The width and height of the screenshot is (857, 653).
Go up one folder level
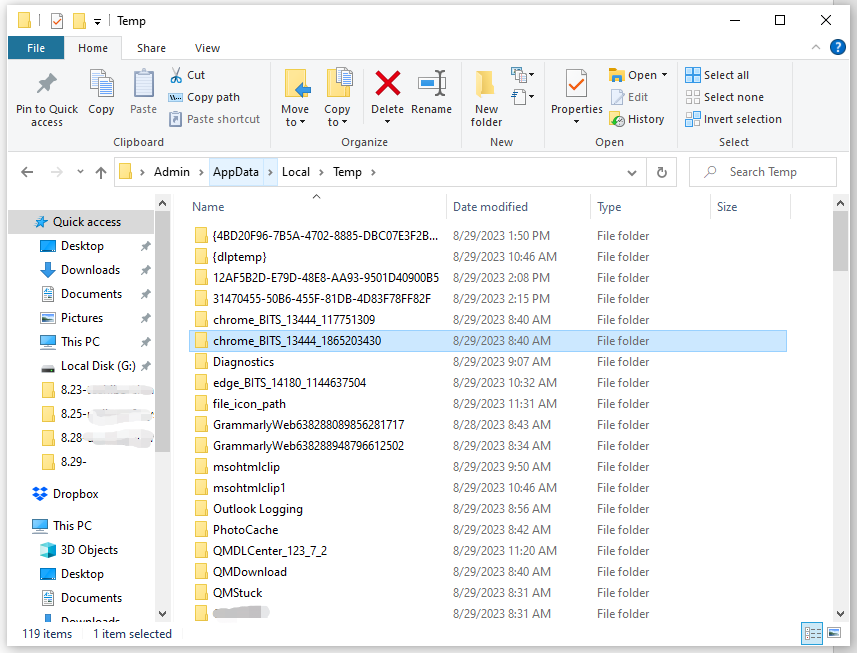point(101,173)
